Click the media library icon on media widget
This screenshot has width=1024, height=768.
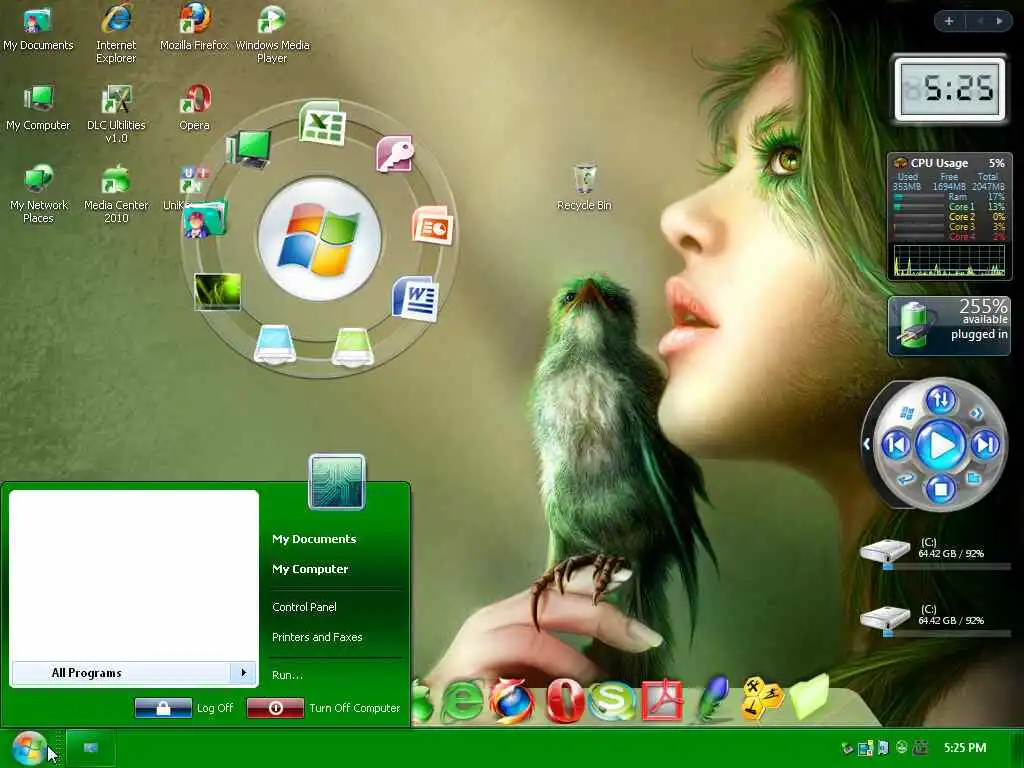974,479
